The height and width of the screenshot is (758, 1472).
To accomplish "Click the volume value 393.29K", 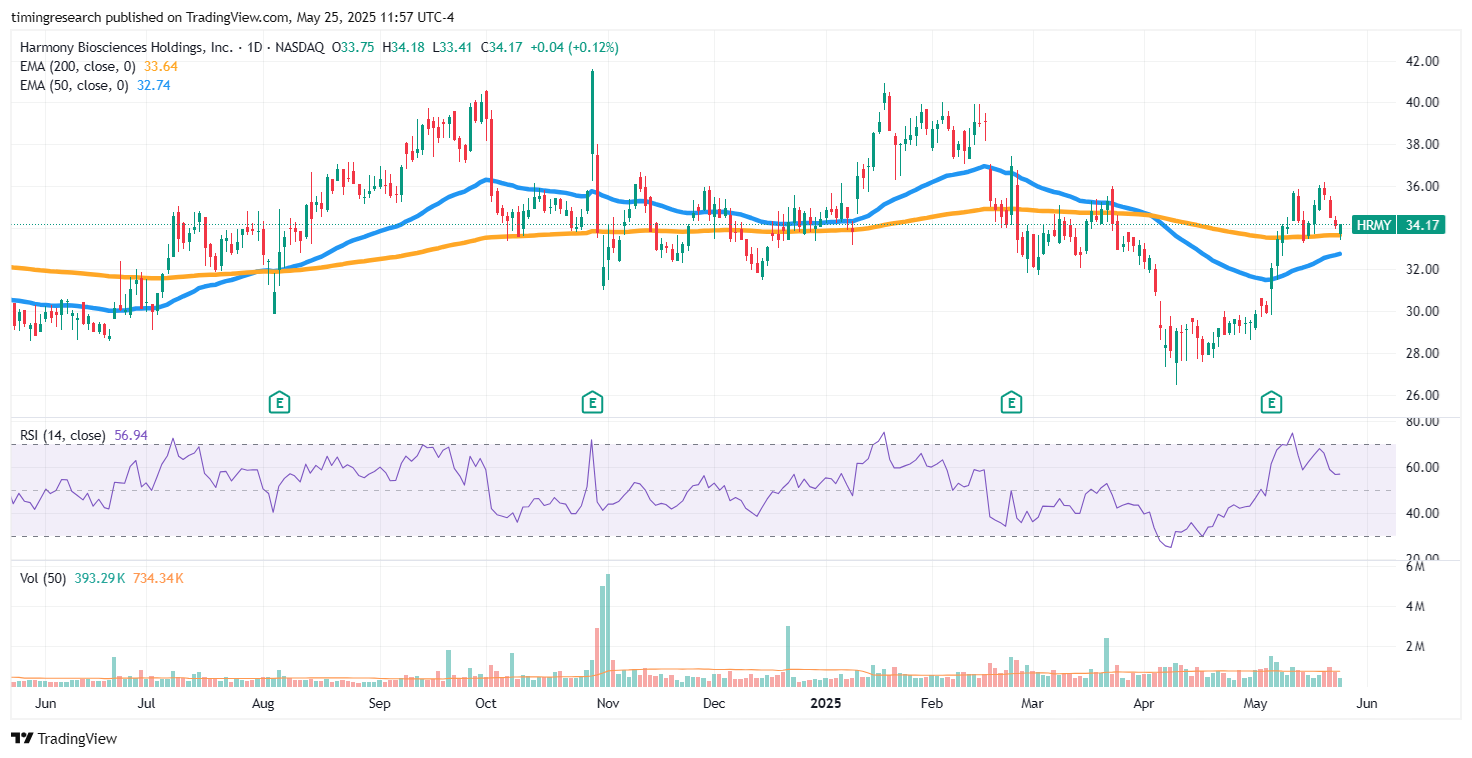I will (x=101, y=577).
